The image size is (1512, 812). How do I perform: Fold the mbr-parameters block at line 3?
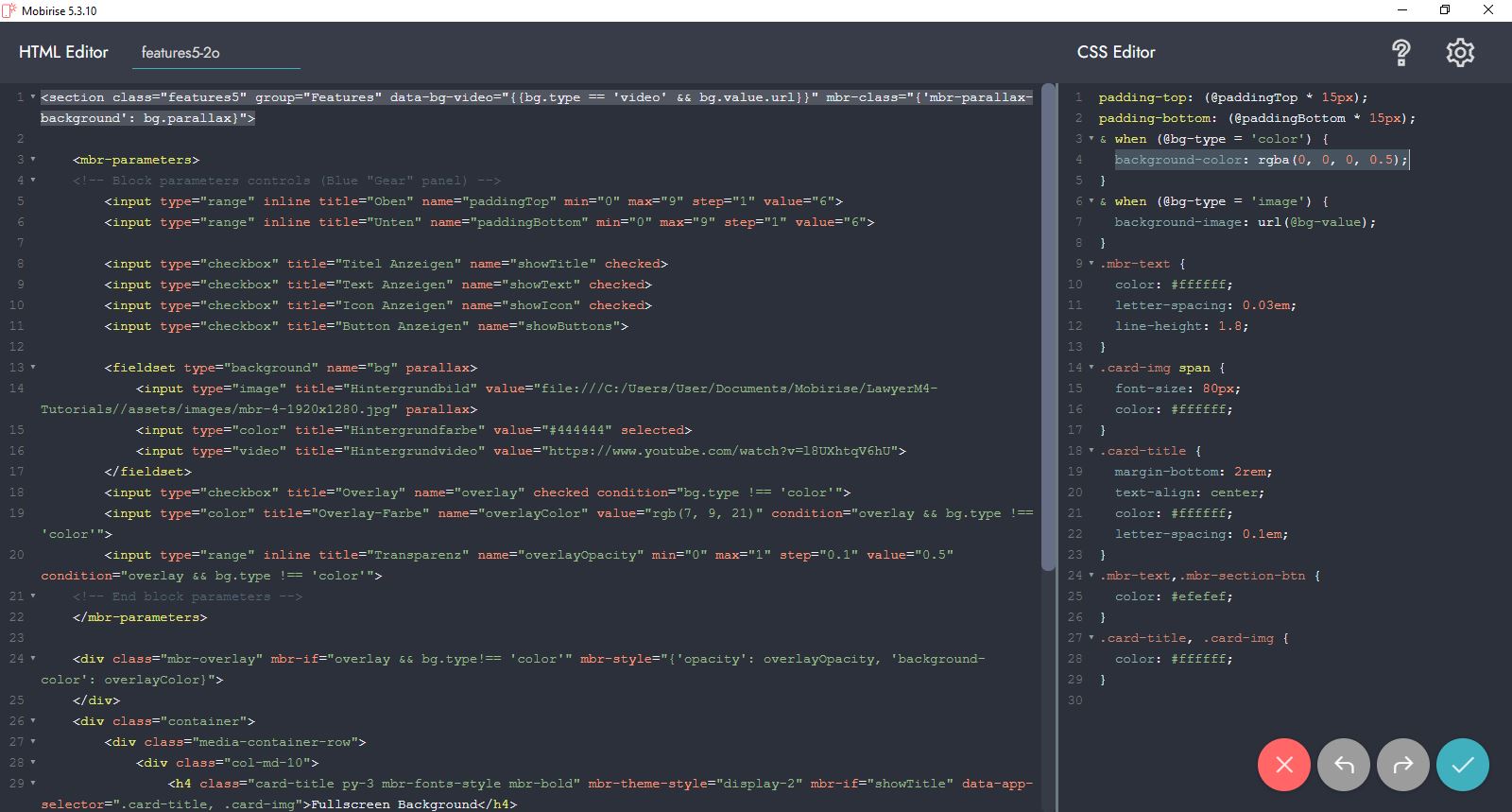33,160
